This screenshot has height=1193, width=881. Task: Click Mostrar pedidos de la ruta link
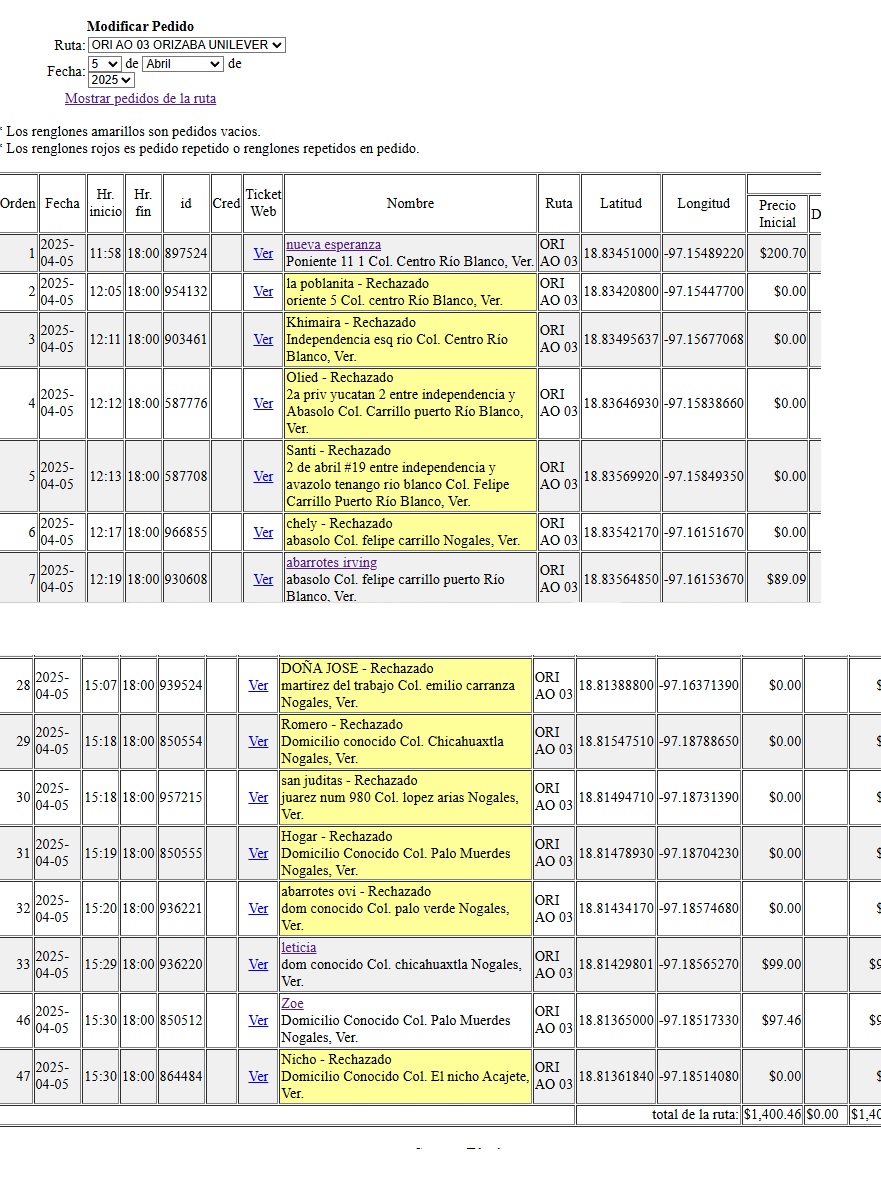pyautogui.click(x=140, y=99)
